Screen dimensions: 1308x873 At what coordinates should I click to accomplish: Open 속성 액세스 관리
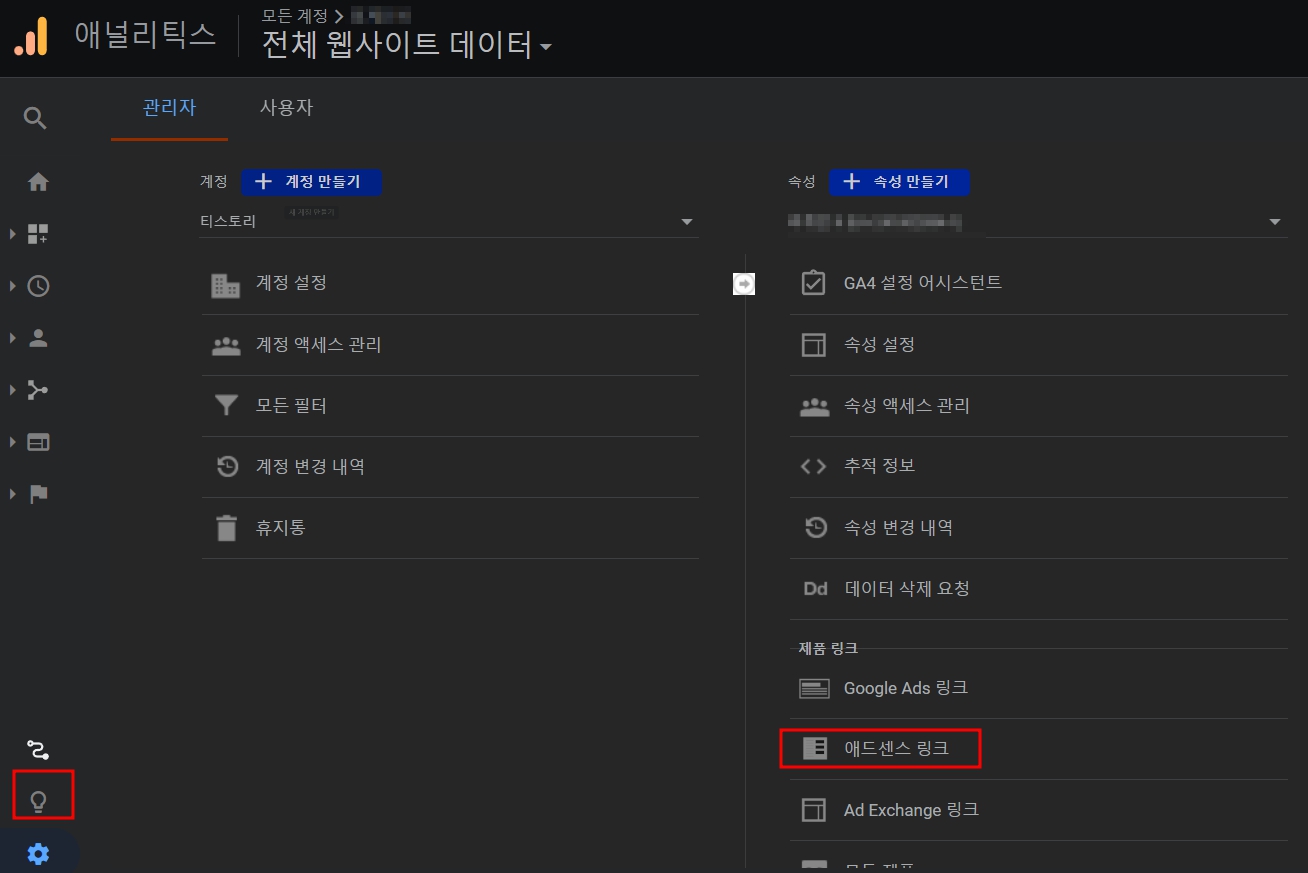(x=1038, y=406)
